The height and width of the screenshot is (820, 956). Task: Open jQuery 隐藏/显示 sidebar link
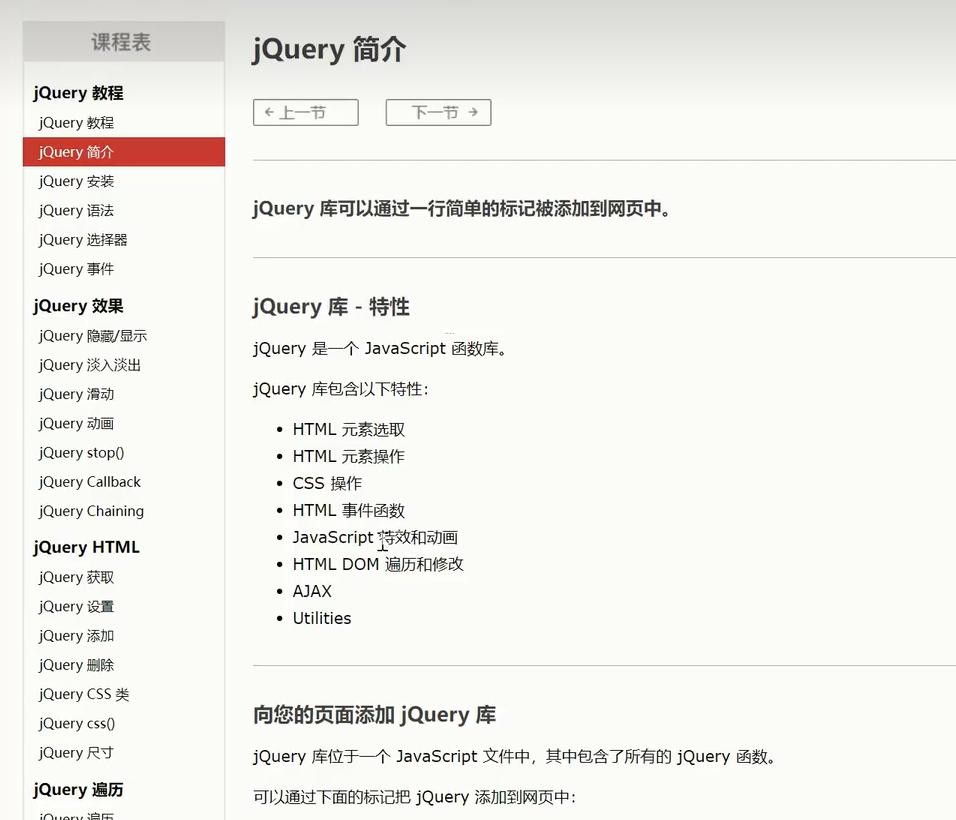(93, 336)
